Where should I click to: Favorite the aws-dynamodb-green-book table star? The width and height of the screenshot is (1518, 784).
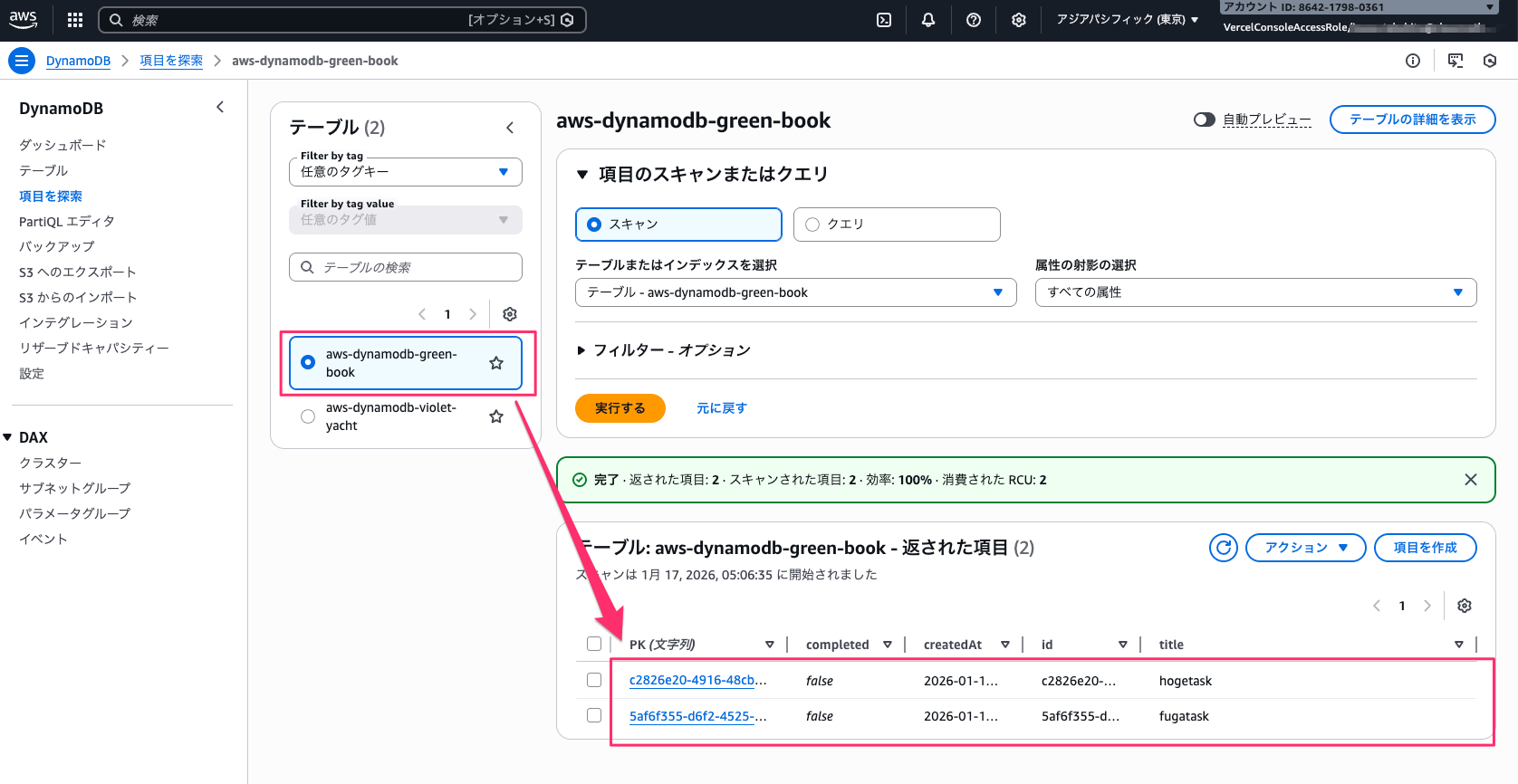tap(496, 363)
